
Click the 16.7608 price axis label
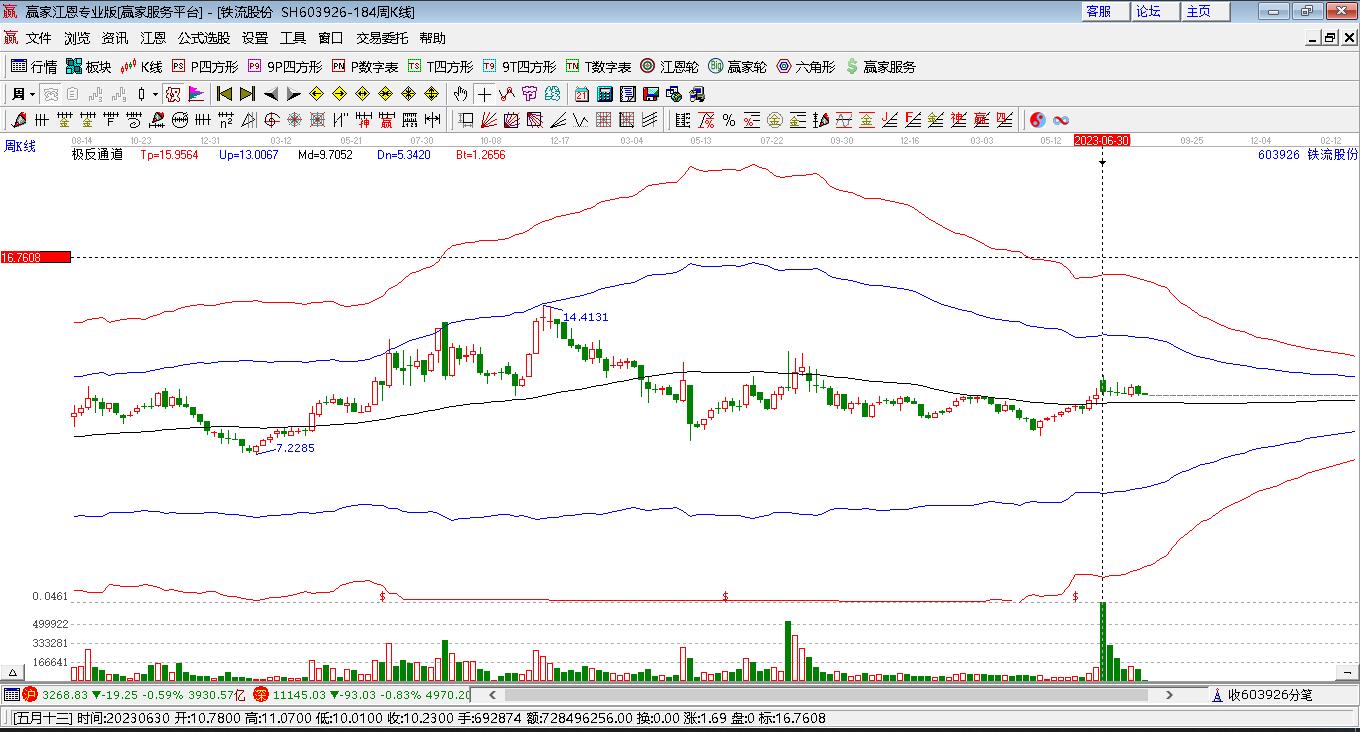[35, 258]
